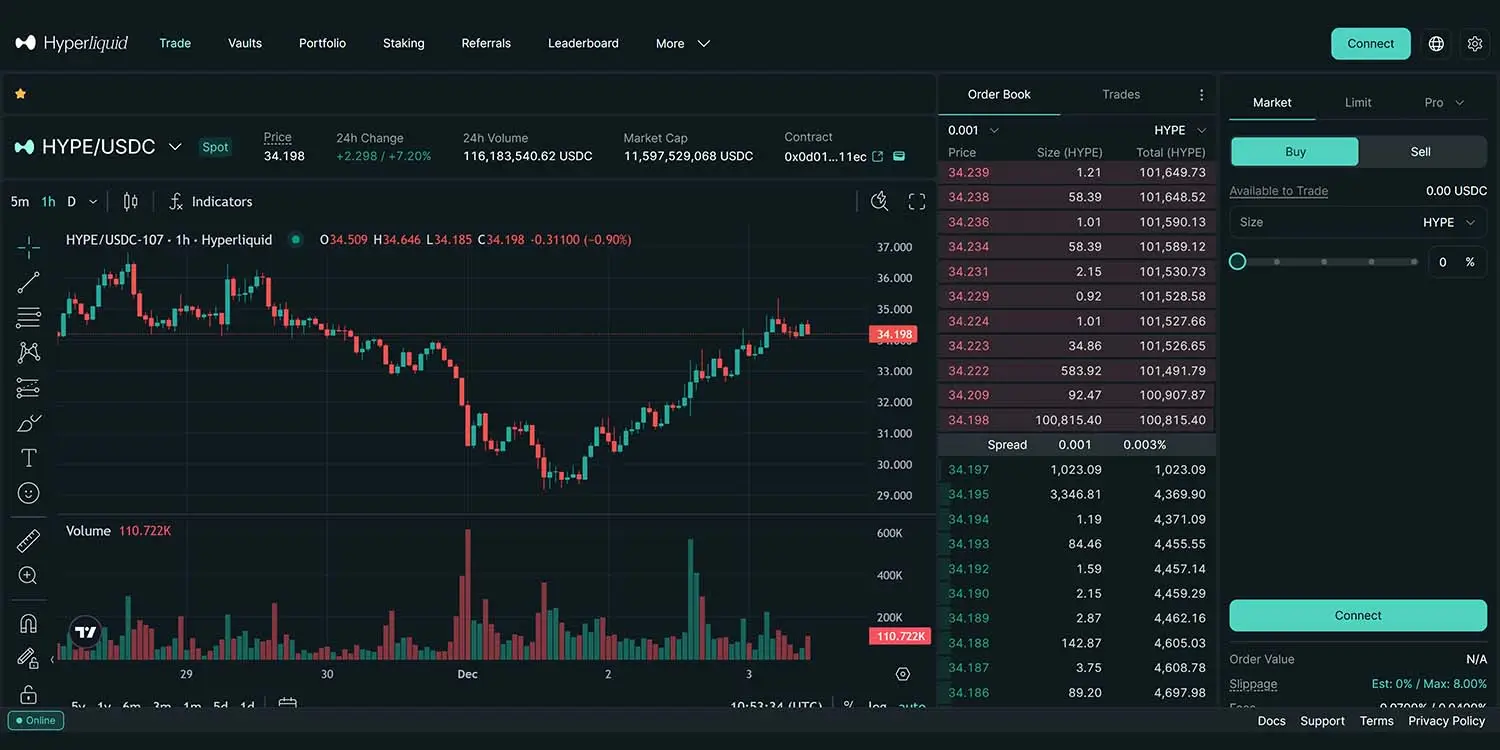The width and height of the screenshot is (1500, 750).
Task: Toggle magnet mode in chart toolbar
Action: point(28,624)
